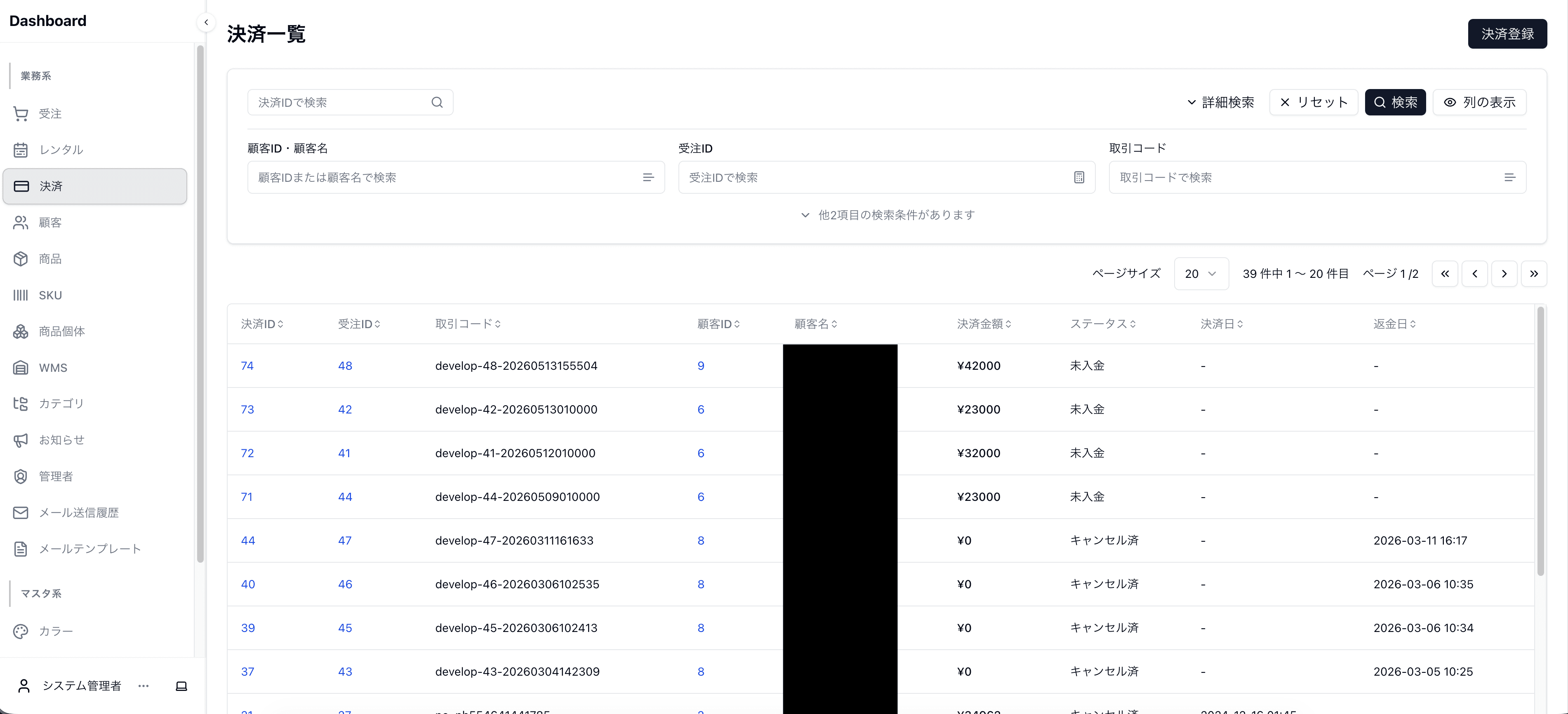Viewport: 1568px width, 714px height.
Task: Go to the previous results page
Action: [1475, 274]
